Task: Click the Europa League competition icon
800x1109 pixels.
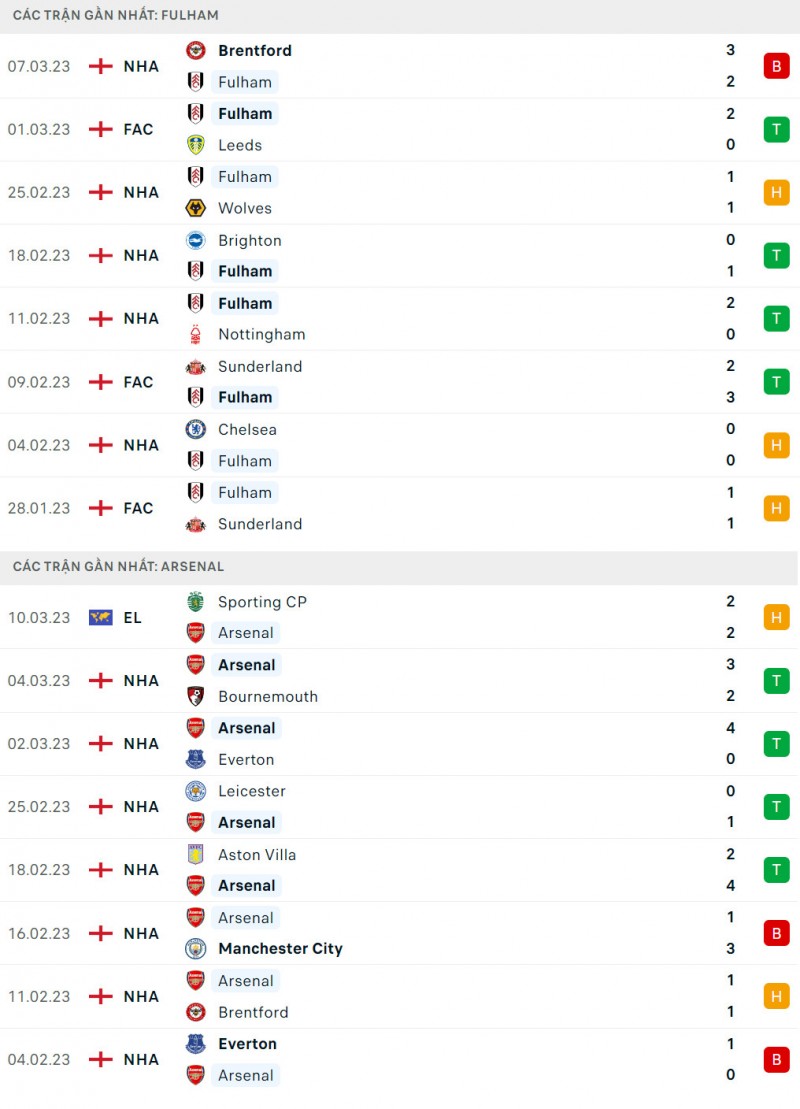Action: [x=100, y=617]
